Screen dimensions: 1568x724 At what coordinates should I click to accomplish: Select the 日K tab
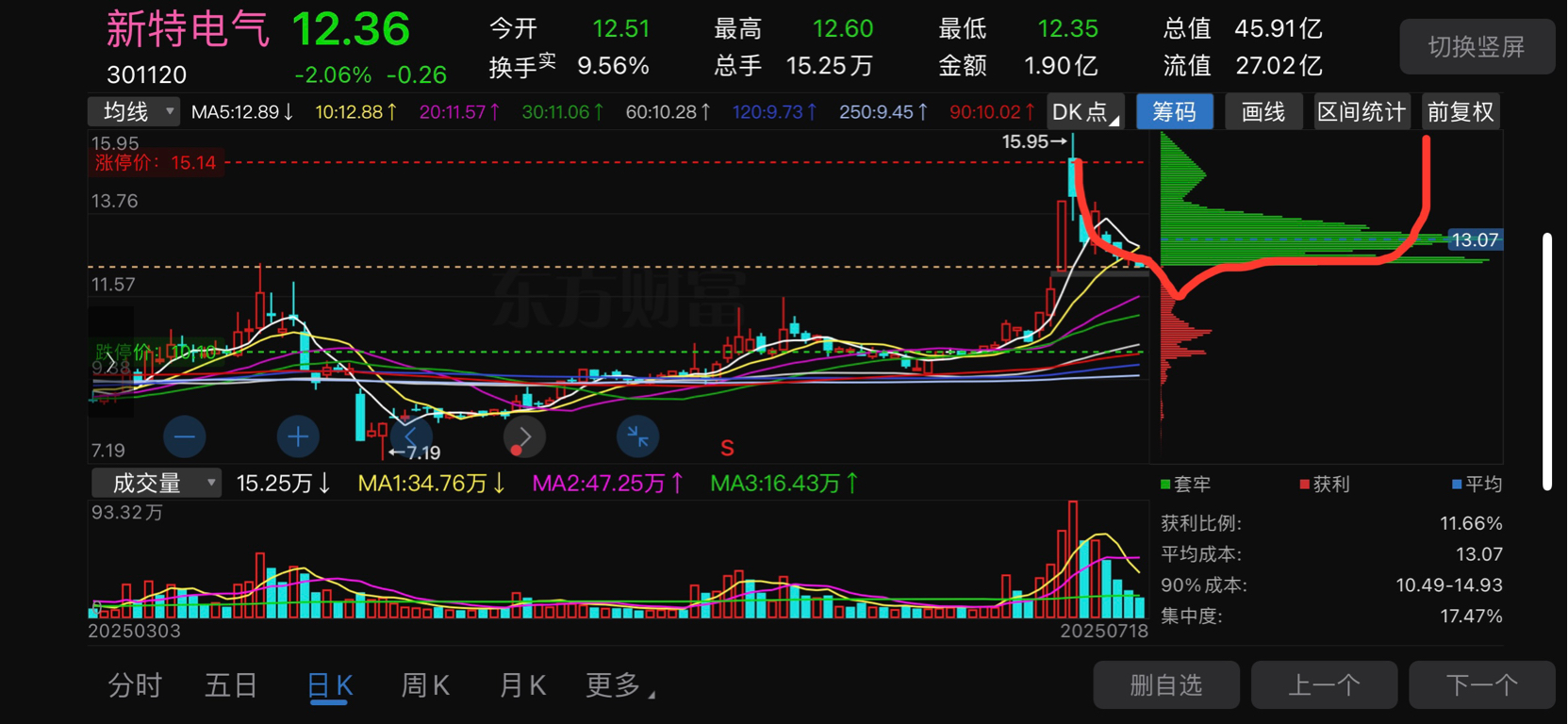330,685
